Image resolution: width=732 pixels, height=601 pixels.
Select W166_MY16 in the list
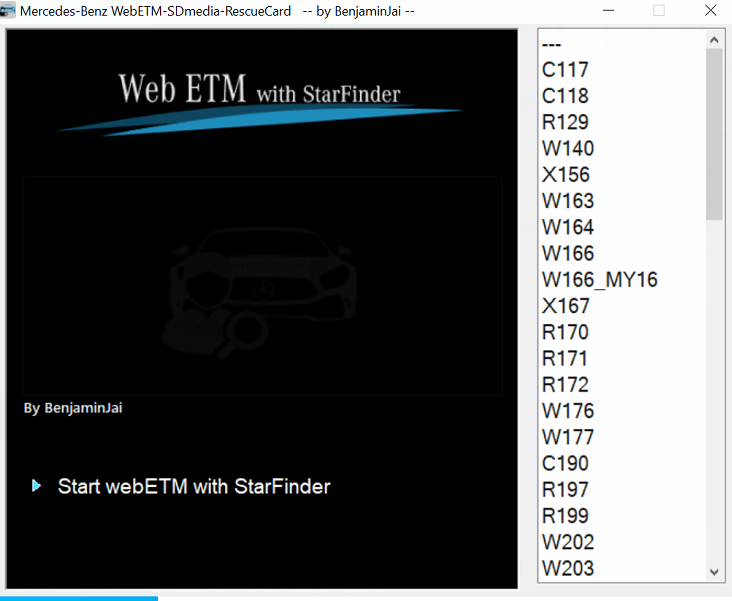coord(599,280)
